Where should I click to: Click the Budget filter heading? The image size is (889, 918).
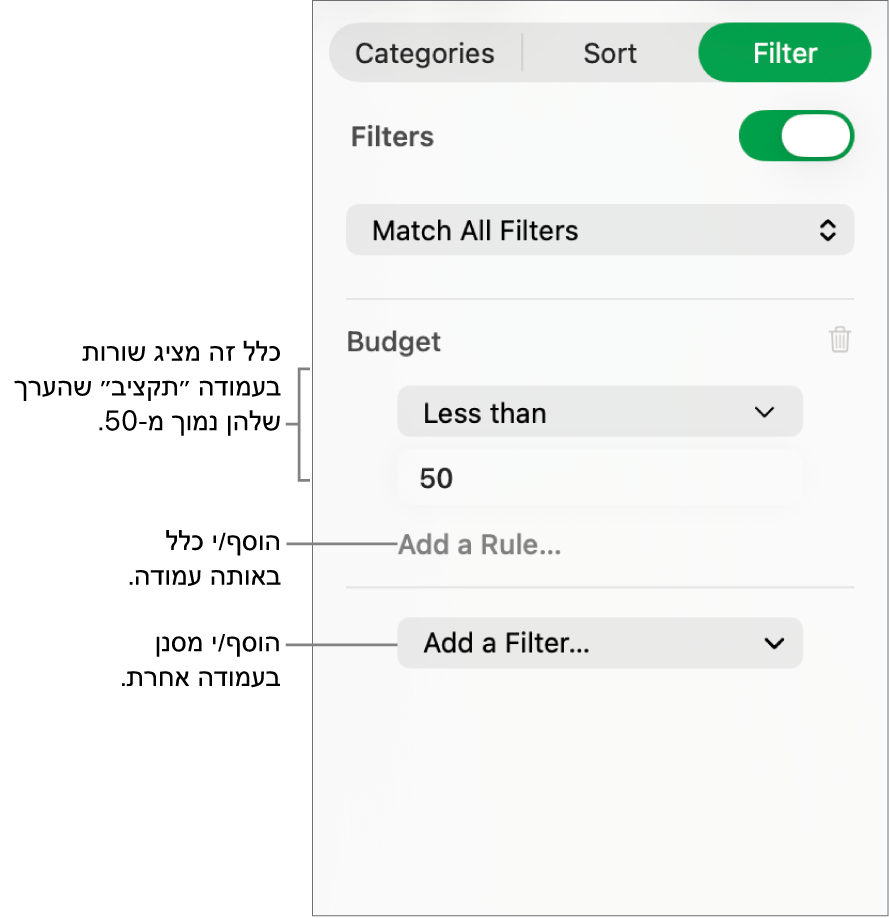pos(394,342)
